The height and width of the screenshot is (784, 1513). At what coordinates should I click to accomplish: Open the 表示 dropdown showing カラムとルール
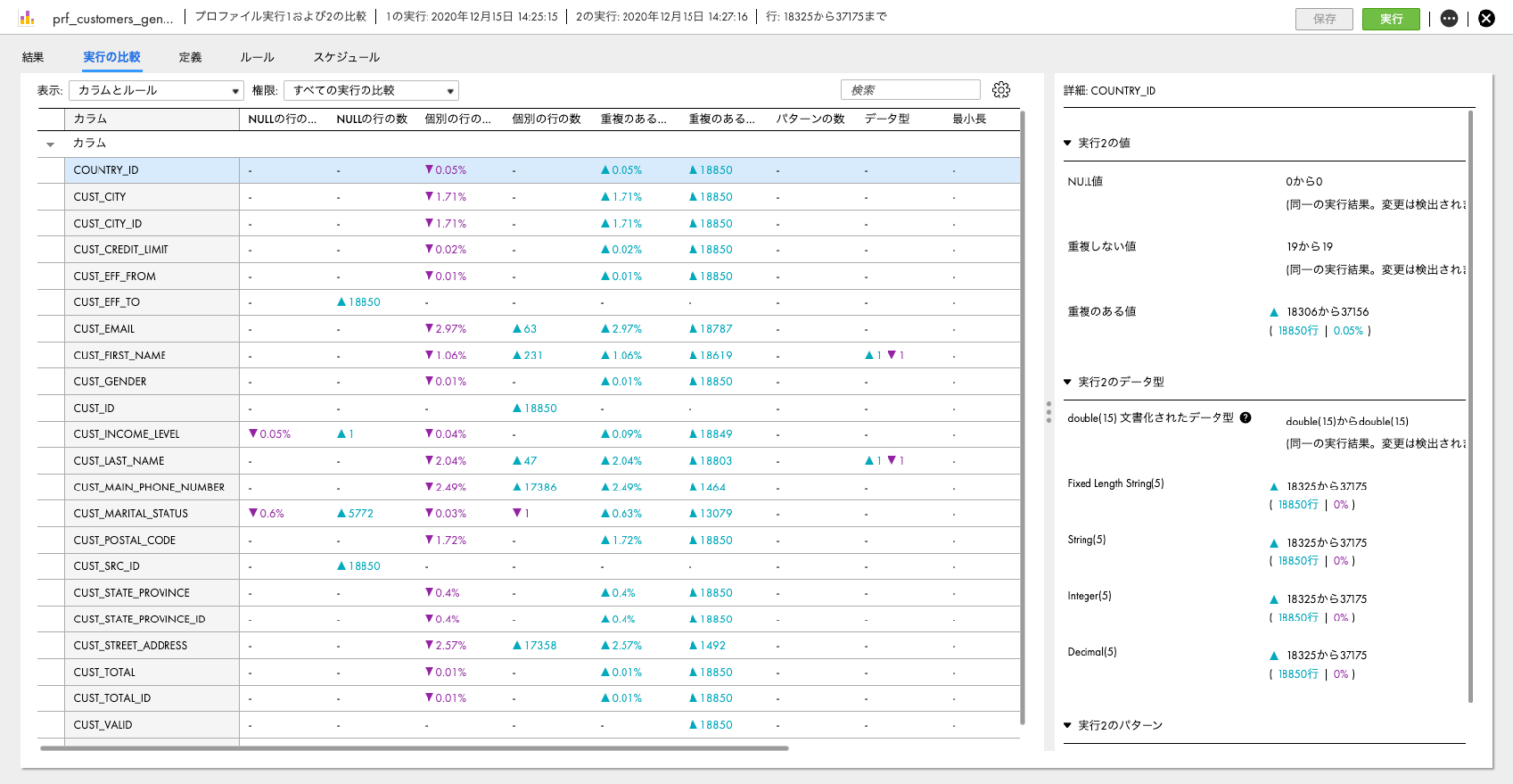pyautogui.click(x=156, y=90)
